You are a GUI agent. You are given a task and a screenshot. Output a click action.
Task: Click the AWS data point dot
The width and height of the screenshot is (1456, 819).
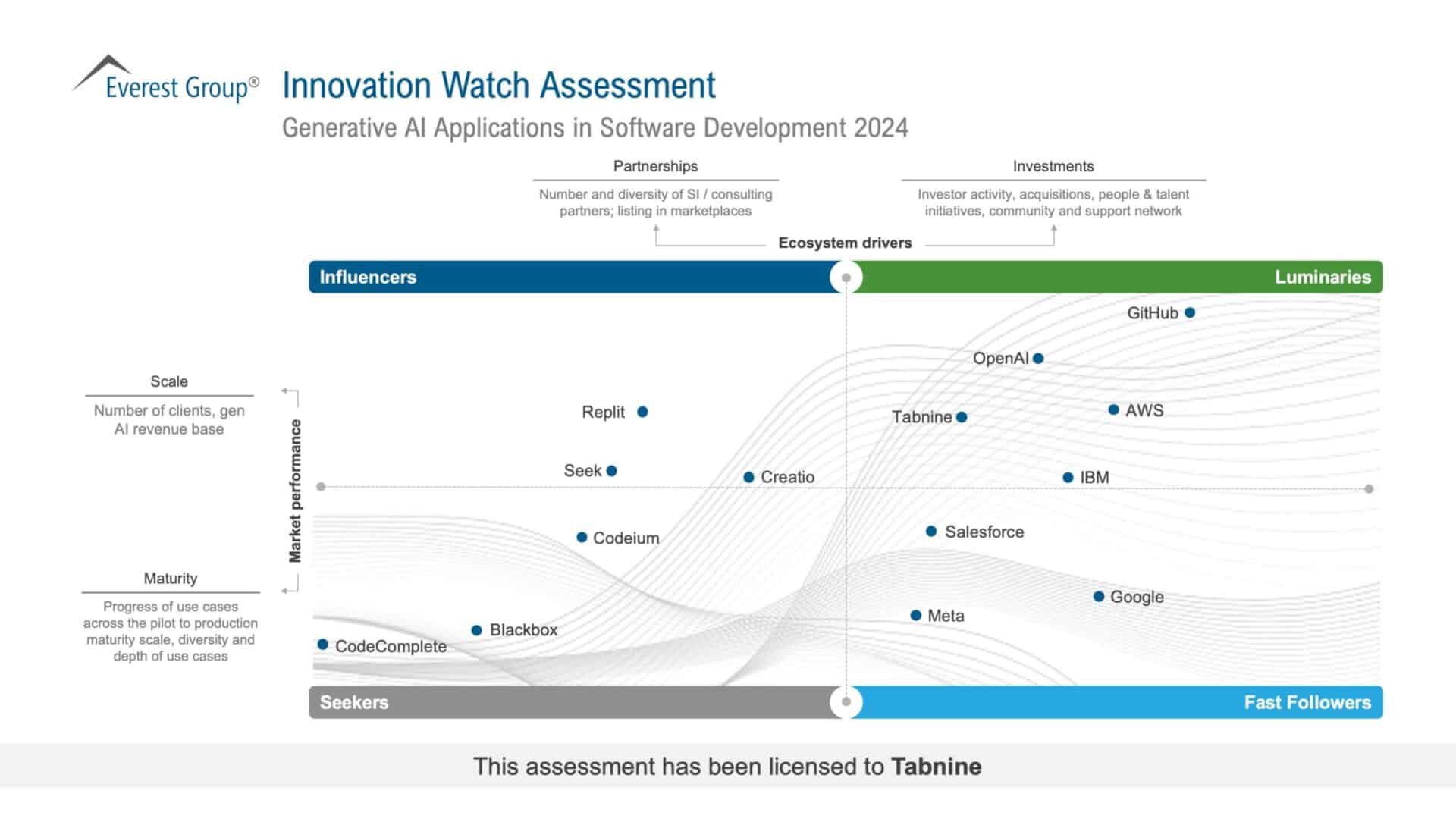point(1113,409)
